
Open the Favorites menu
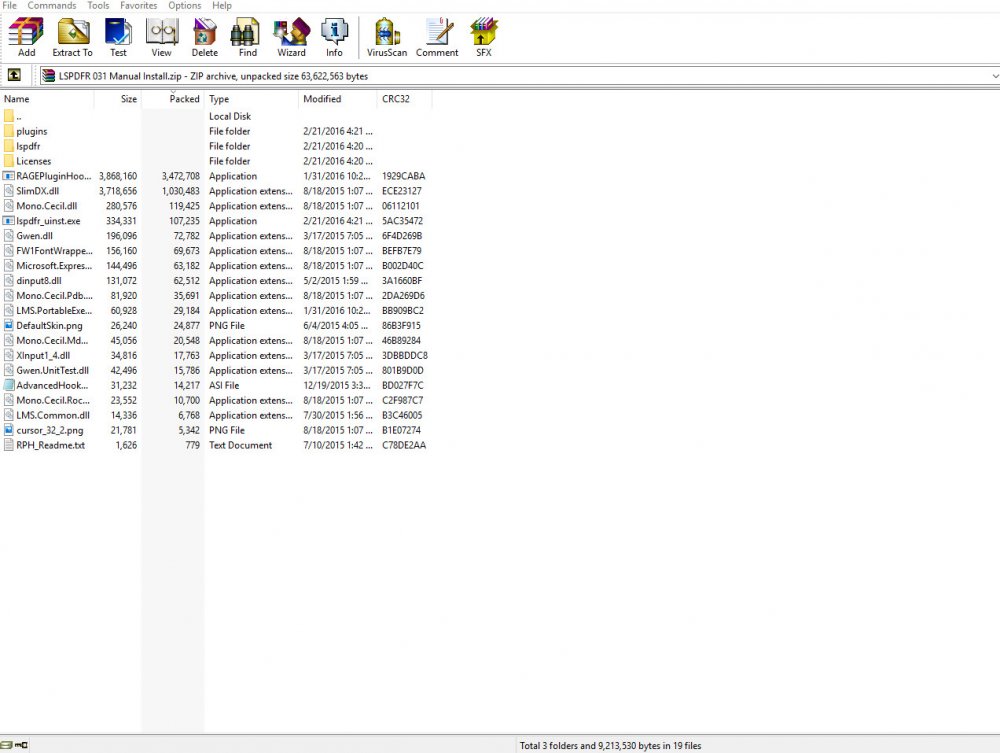[138, 5]
